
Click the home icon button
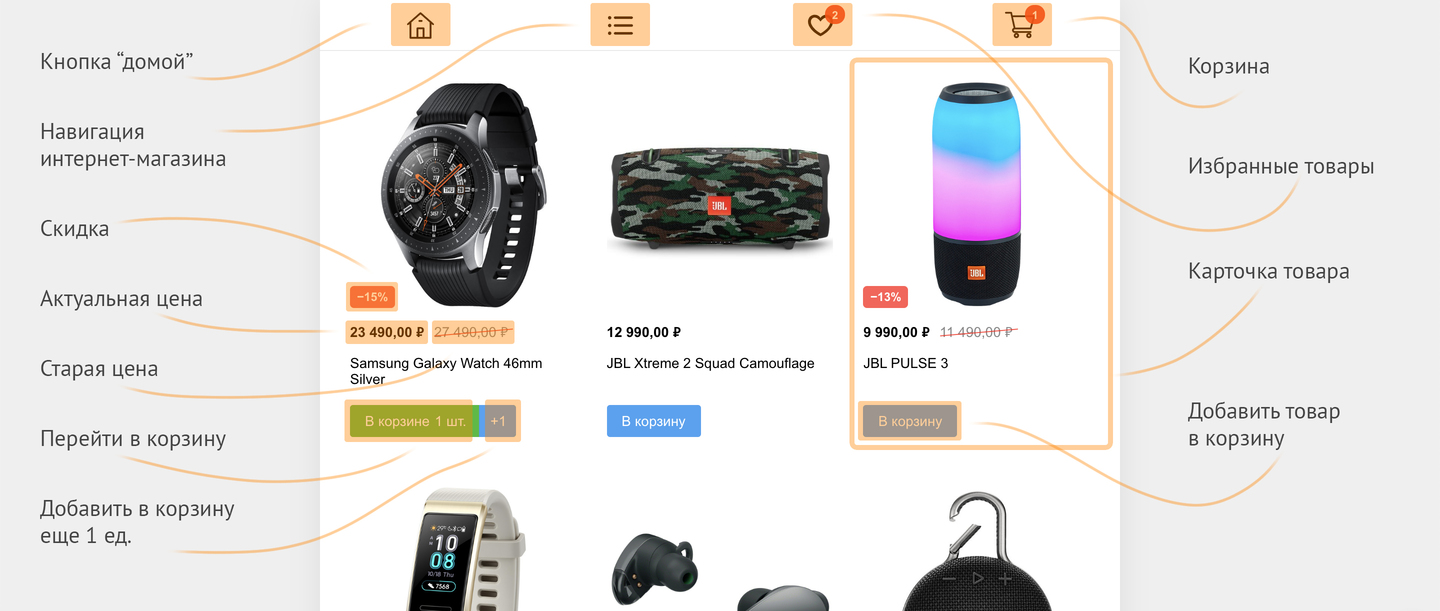(420, 25)
